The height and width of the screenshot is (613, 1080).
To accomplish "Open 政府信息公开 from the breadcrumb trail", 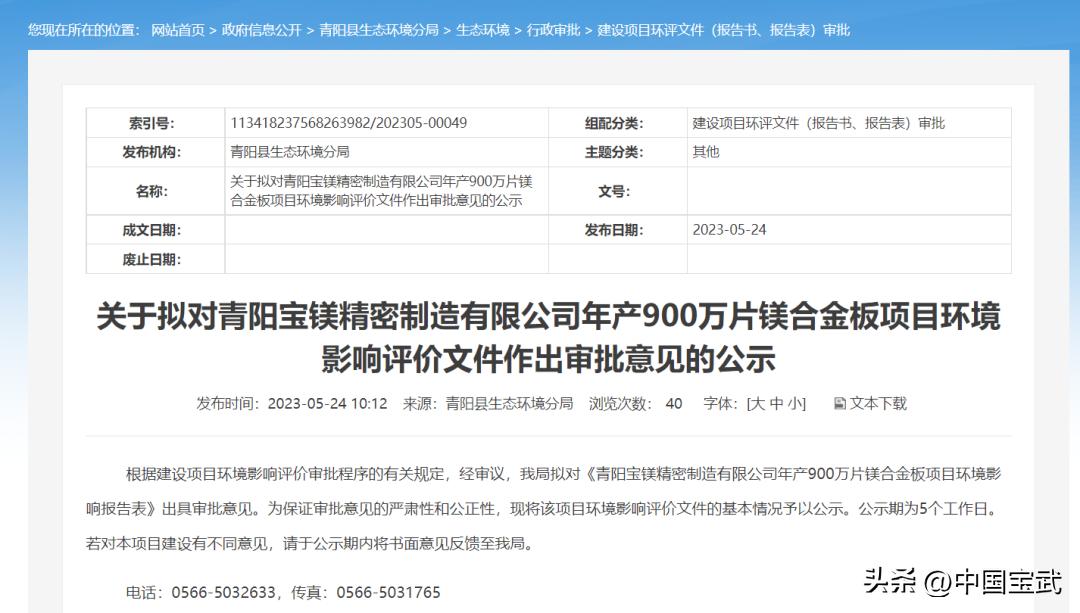I will (x=263, y=31).
